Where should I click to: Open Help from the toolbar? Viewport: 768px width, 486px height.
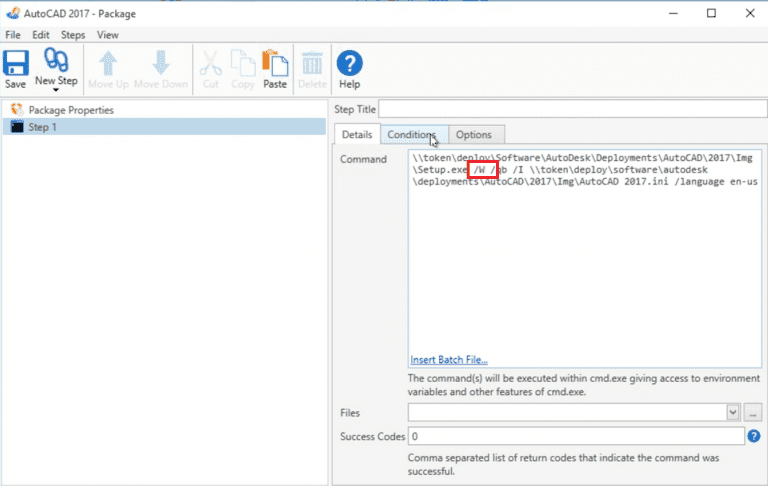[350, 63]
